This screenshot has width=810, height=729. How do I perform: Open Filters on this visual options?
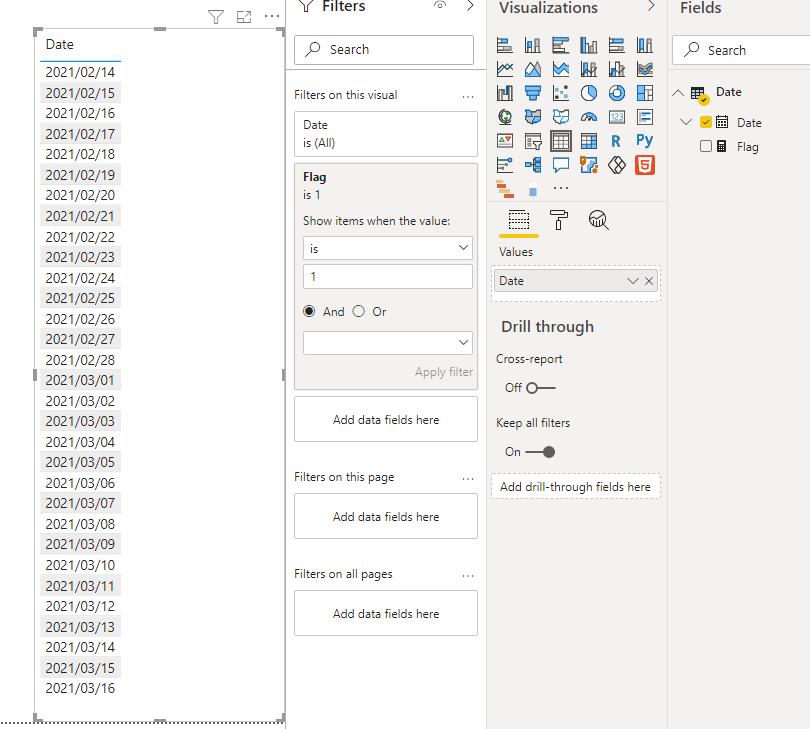pyautogui.click(x=468, y=97)
